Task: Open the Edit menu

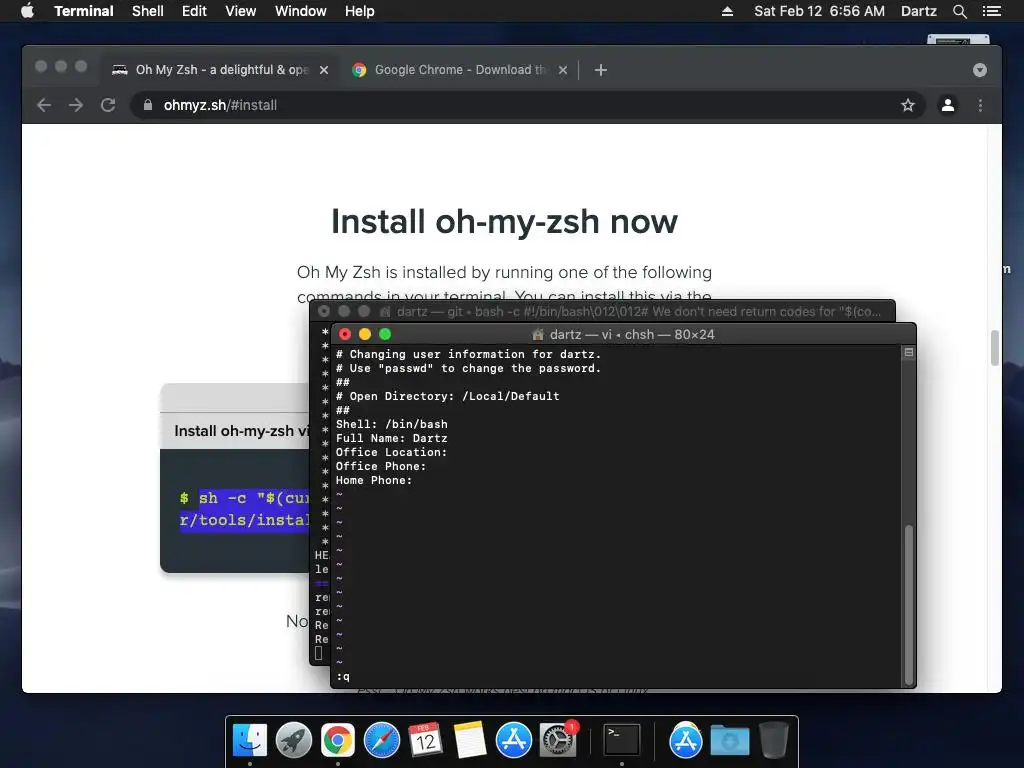Action: click(194, 11)
